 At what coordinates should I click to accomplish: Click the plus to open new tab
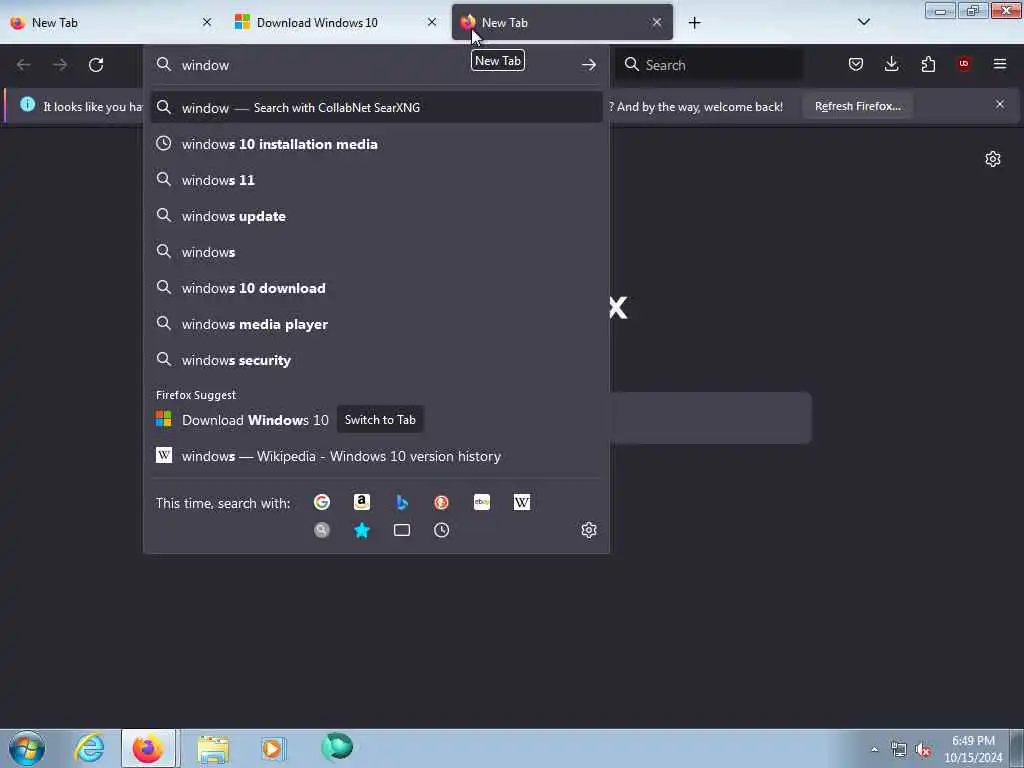coord(694,23)
